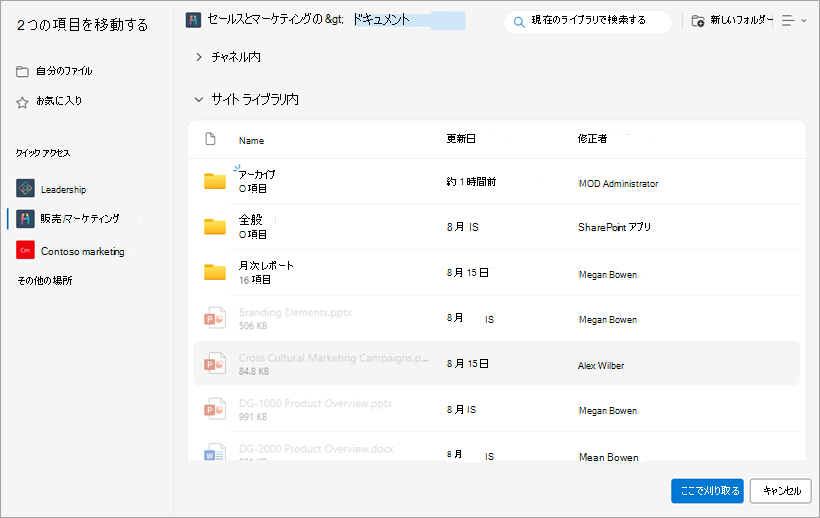
Task: Select Contoso marketing in quick access
Action: (83, 251)
